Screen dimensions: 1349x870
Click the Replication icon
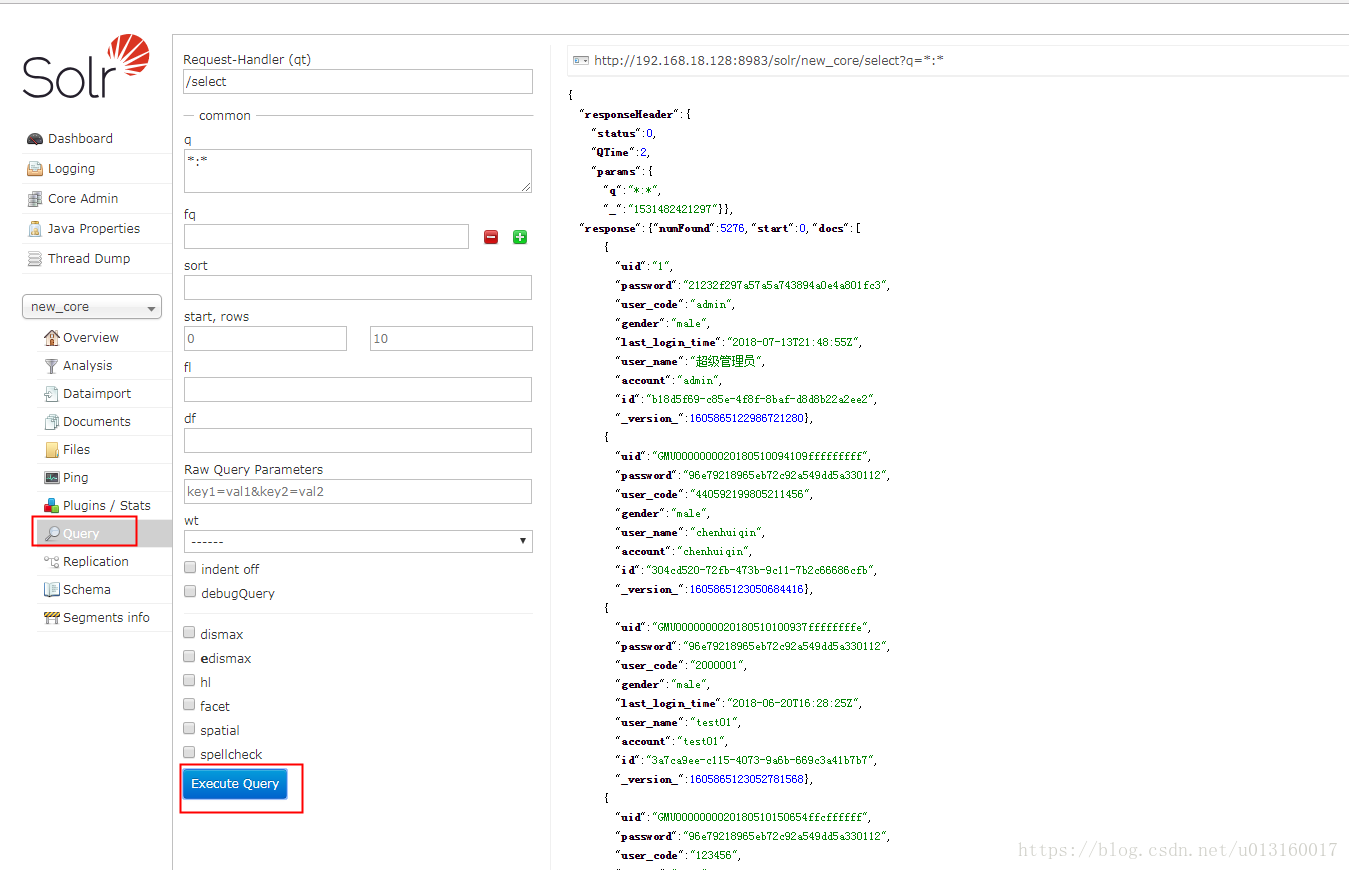[51, 562]
